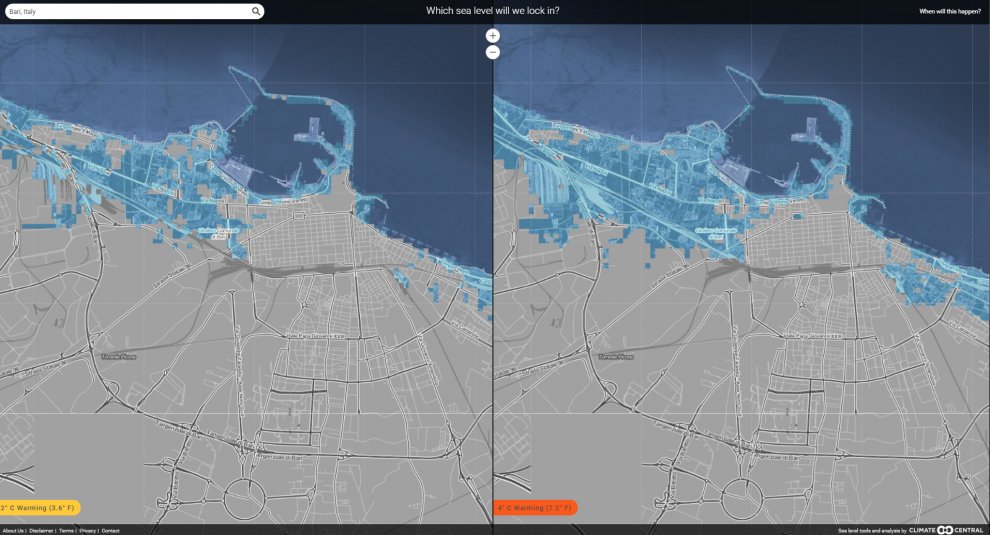The height and width of the screenshot is (535, 990).
Task: Click the page title 'Which sea level will we lock in?'
Action: tap(493, 11)
